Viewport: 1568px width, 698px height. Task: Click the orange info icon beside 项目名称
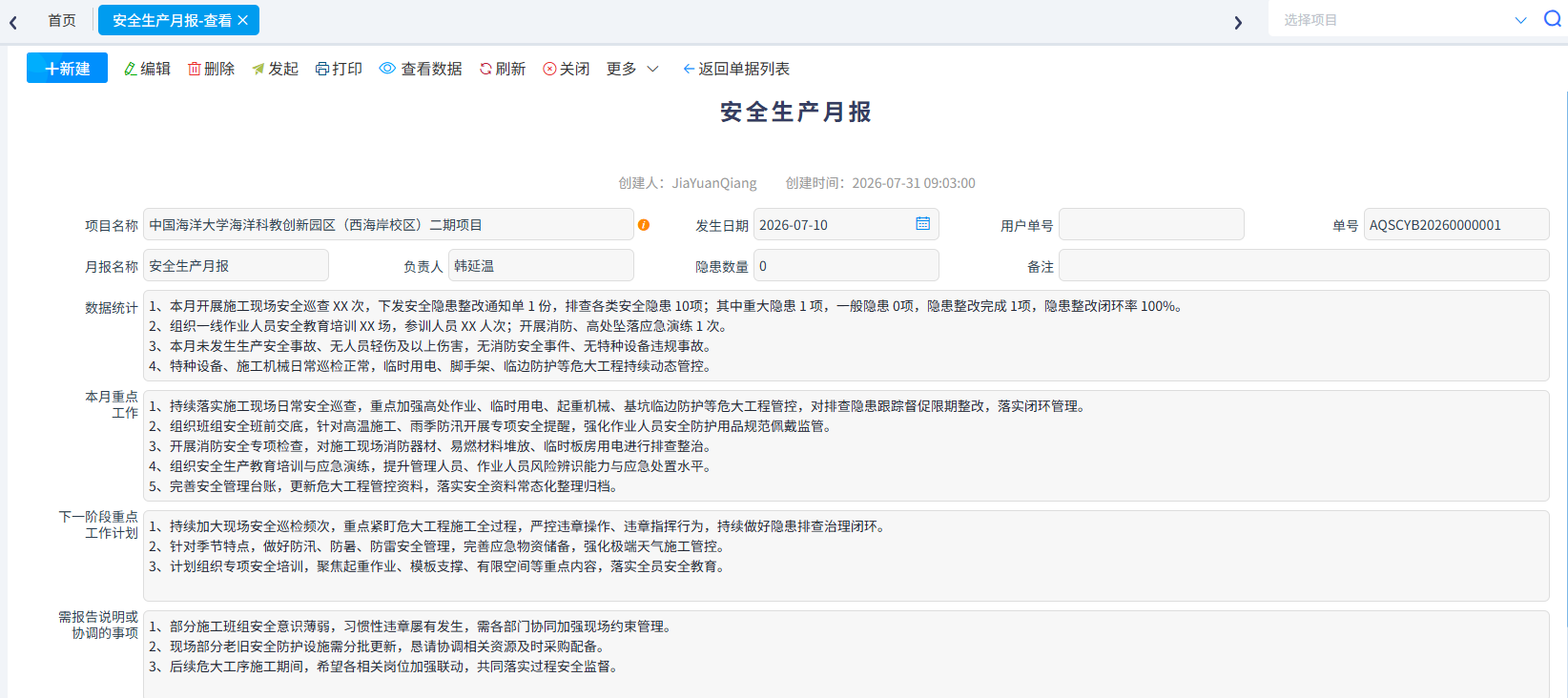[644, 225]
